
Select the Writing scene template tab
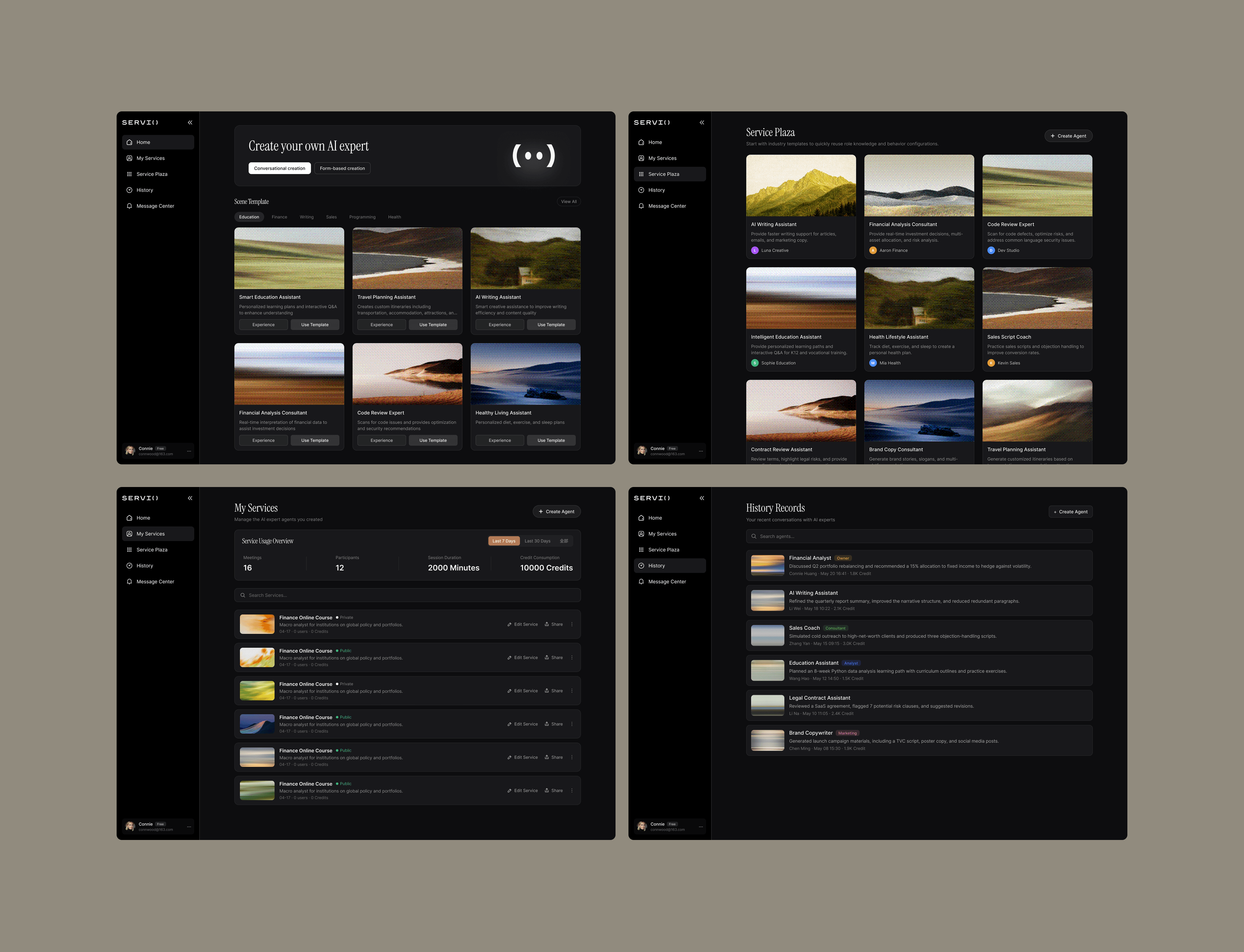pos(307,217)
